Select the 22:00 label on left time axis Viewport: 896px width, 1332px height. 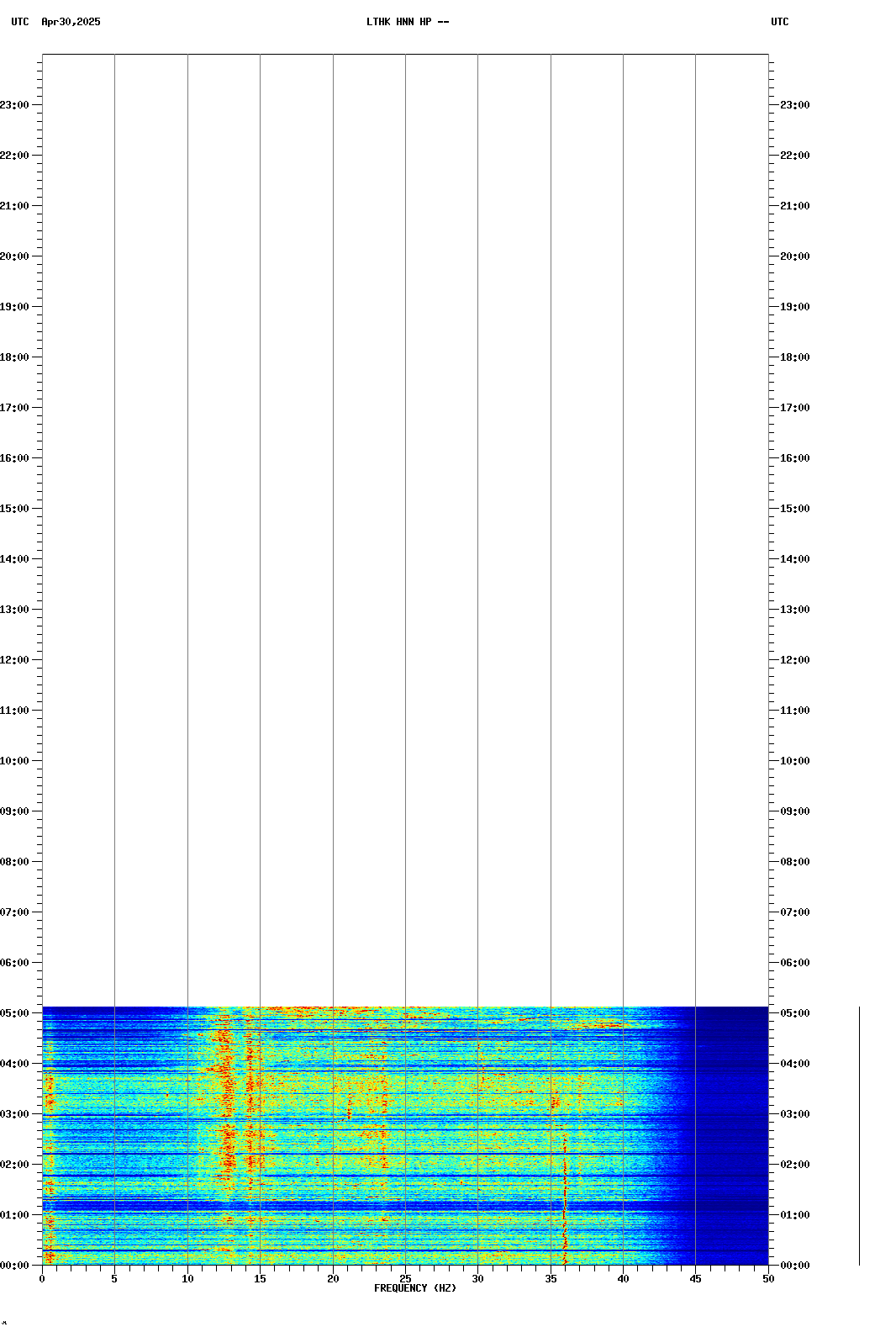coord(14,156)
